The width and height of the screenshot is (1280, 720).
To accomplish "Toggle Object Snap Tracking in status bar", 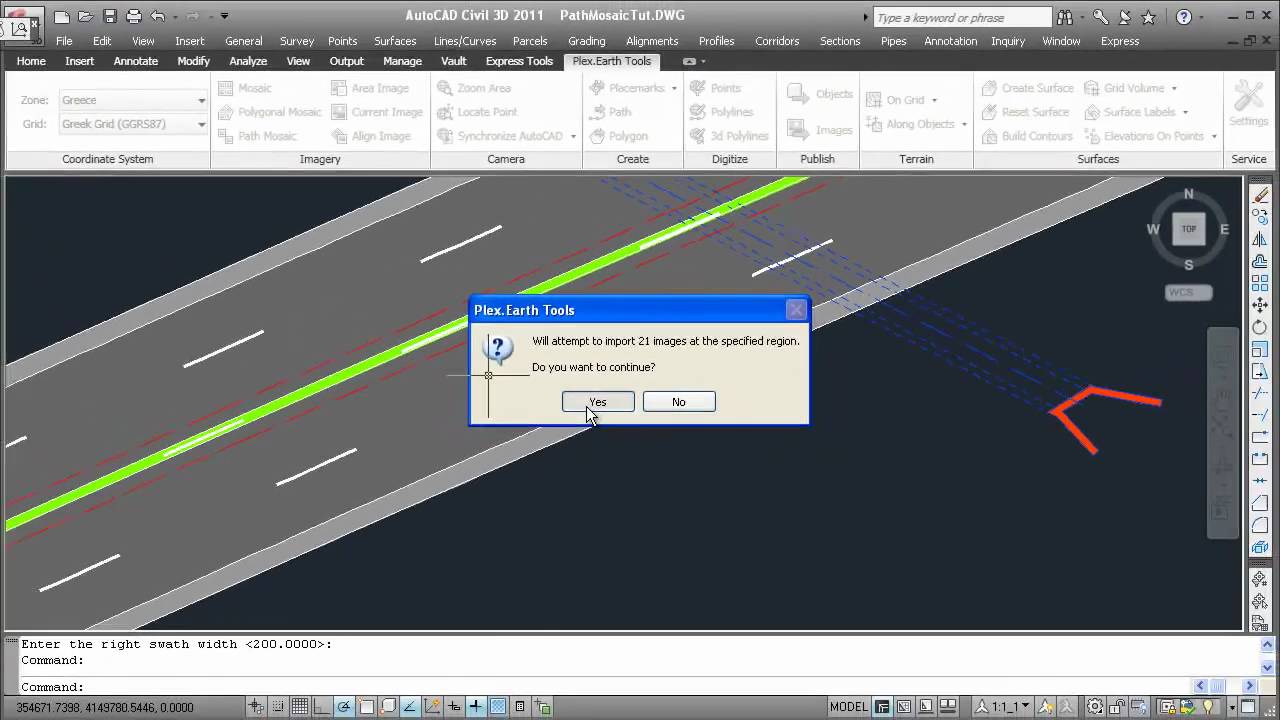I will 411,707.
